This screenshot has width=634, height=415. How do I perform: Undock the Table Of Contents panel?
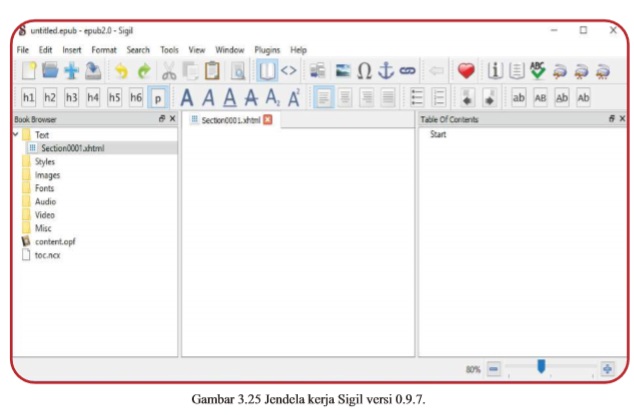[612, 119]
